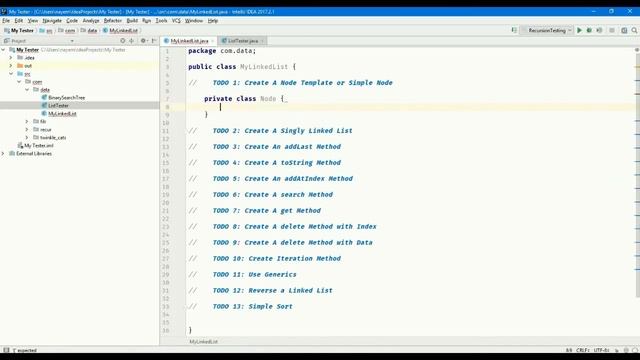The height and width of the screenshot is (360, 640).
Task: Close the MyLinkedList.java tab
Action: click(x=212, y=41)
